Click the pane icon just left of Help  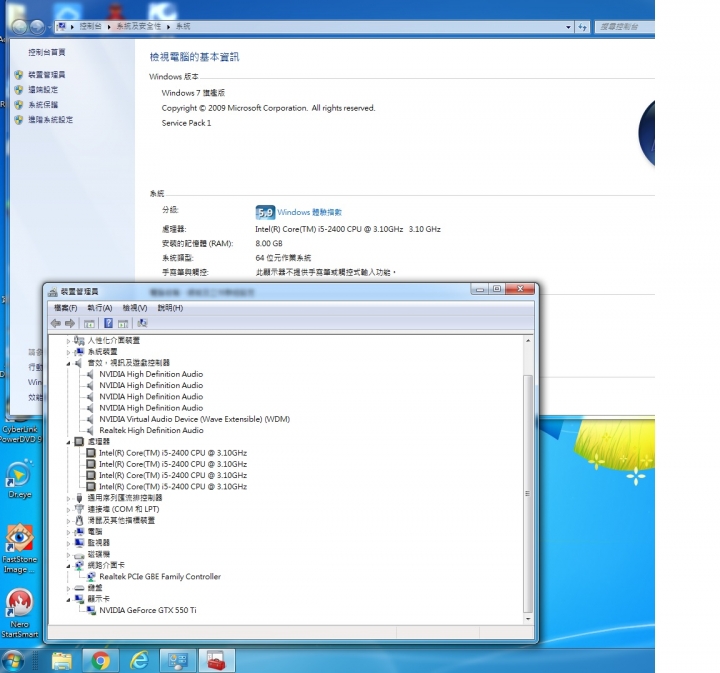[89, 324]
